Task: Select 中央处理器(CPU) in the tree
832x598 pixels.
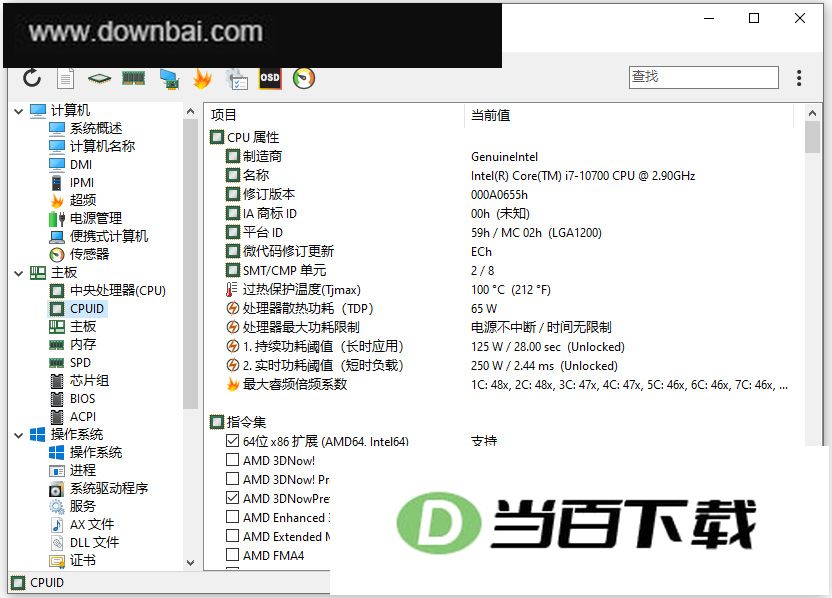Action: click(x=118, y=291)
